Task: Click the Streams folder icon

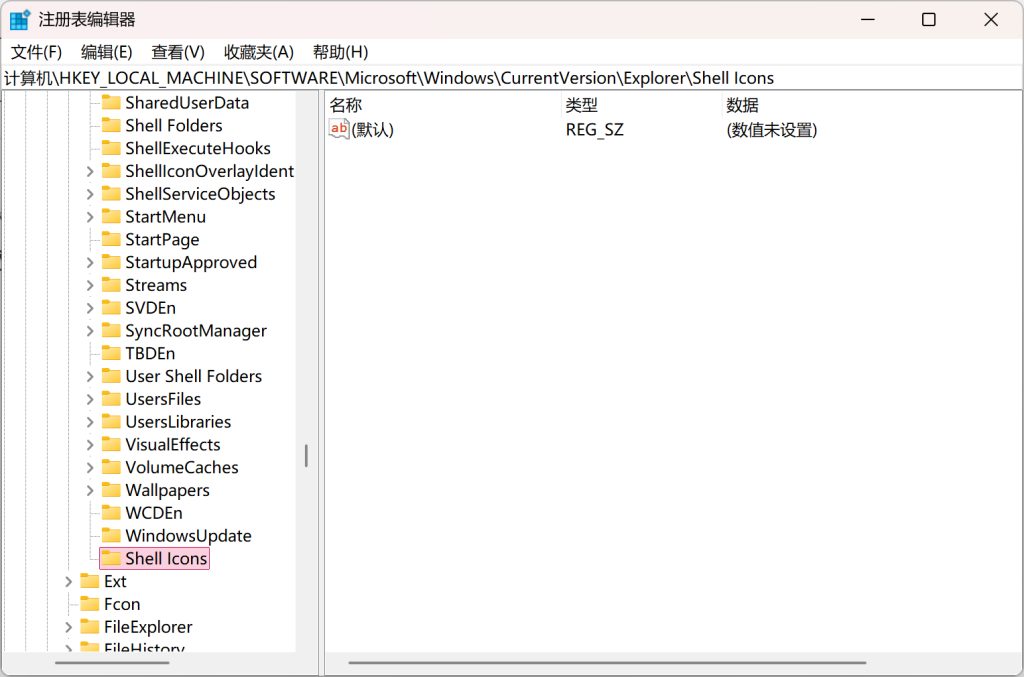Action: (111, 285)
